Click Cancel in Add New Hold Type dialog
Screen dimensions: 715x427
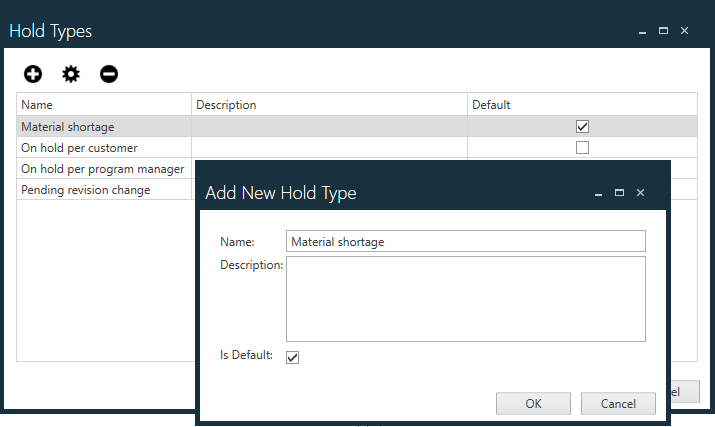click(x=618, y=403)
